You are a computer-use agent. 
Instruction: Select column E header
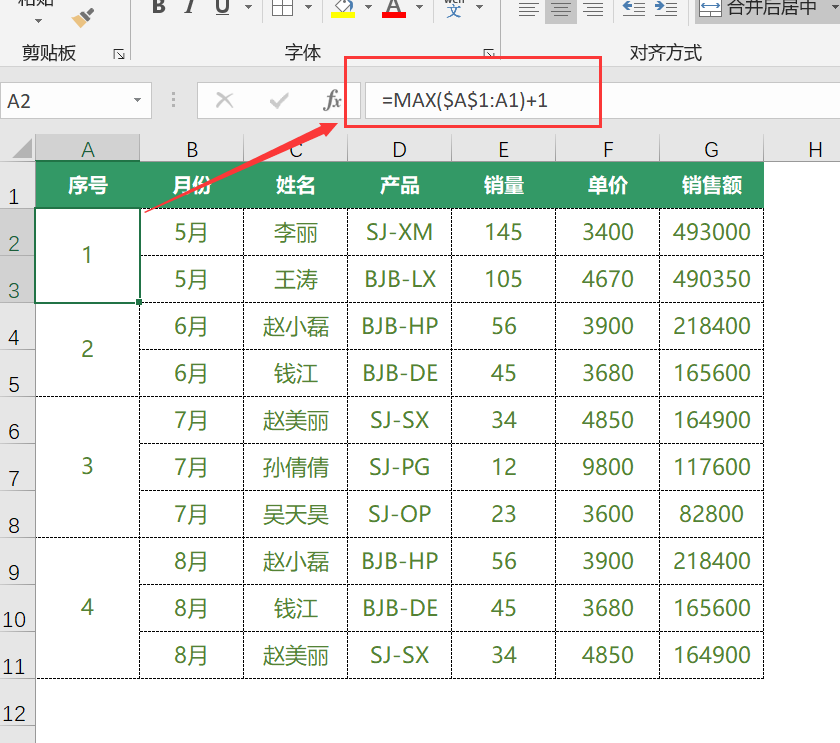504,149
